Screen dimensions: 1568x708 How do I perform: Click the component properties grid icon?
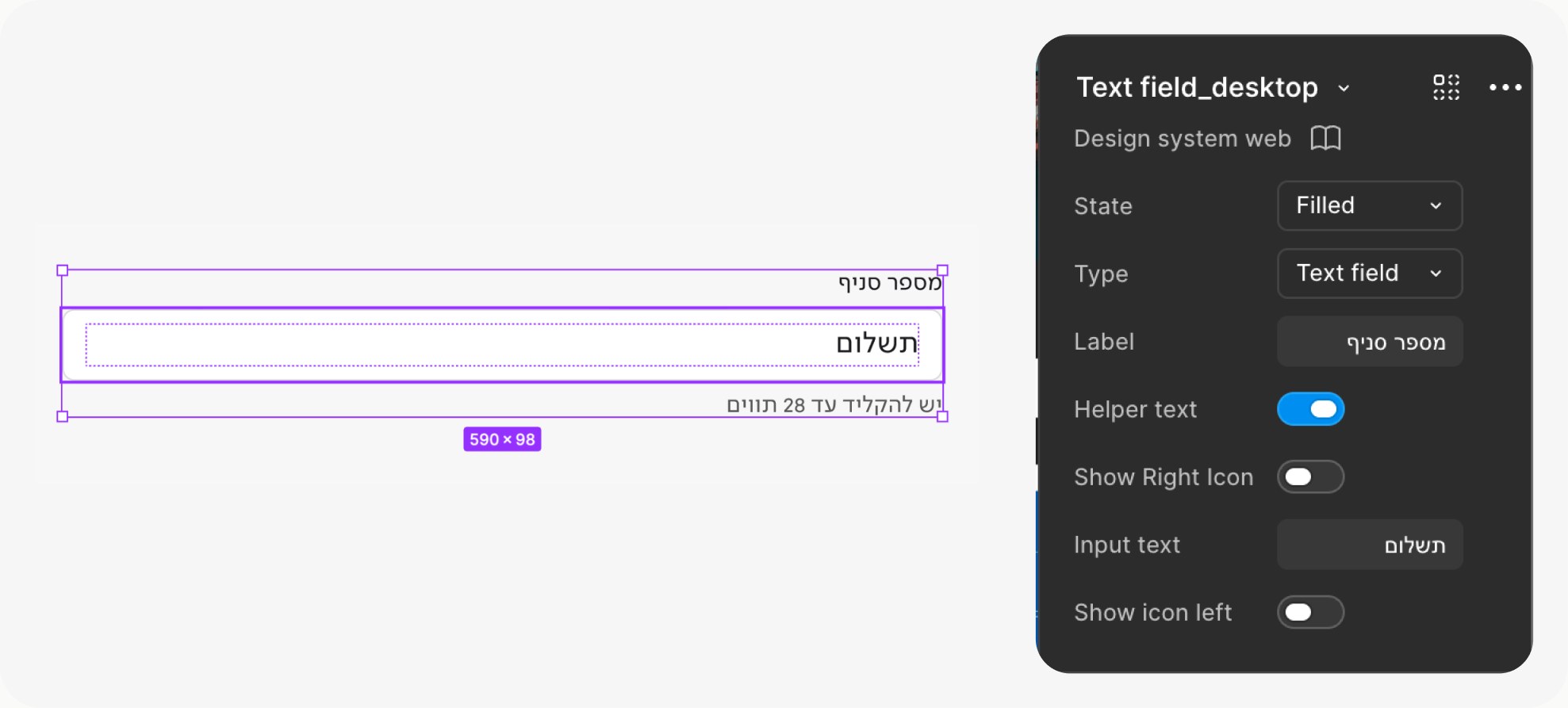pos(1446,87)
